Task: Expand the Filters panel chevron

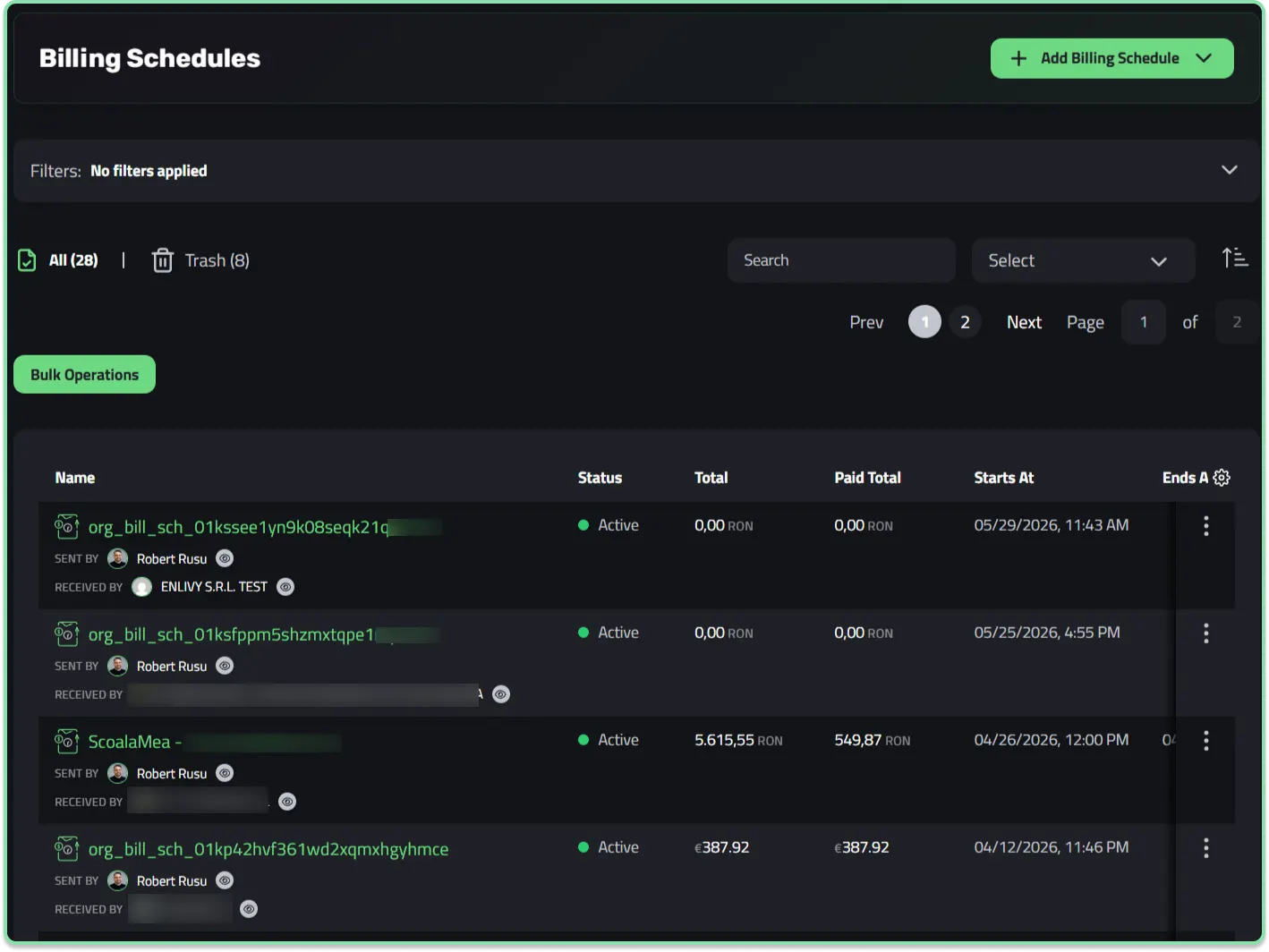Action: point(1230,170)
